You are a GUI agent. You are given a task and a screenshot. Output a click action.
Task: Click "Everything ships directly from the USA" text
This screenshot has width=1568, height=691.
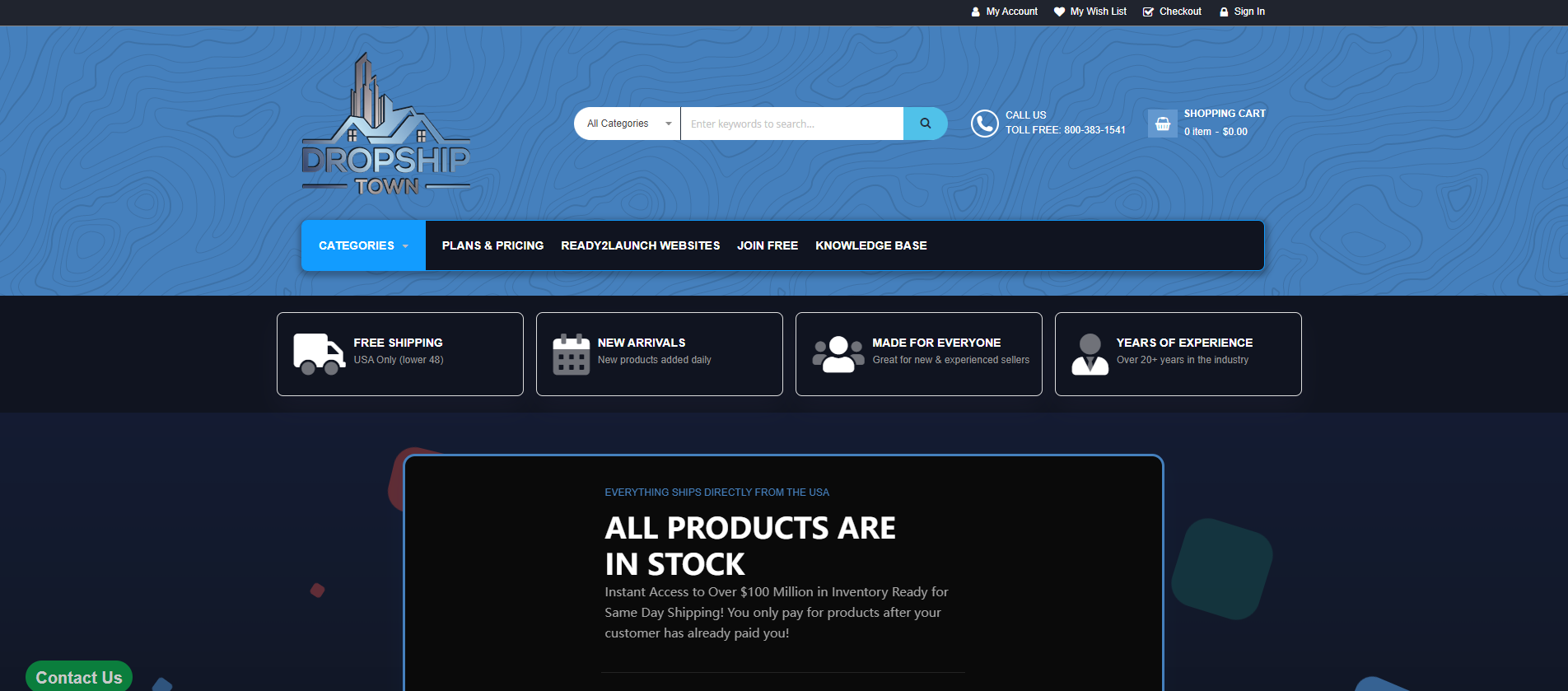717,493
